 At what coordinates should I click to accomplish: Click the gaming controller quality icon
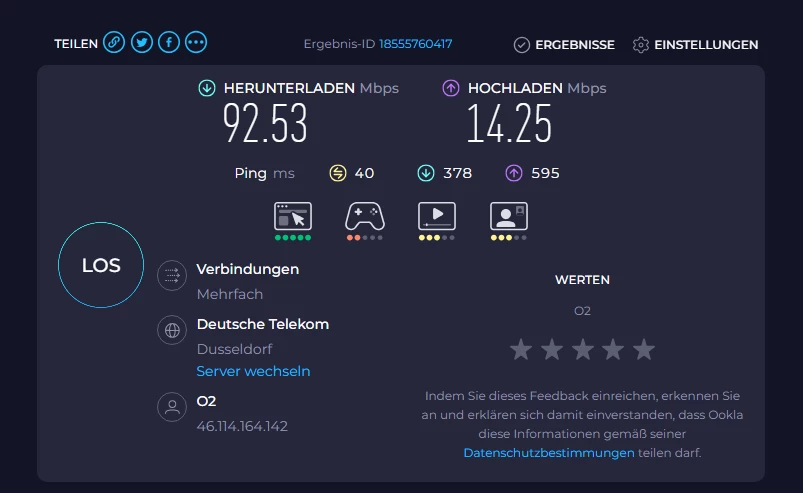click(x=365, y=217)
